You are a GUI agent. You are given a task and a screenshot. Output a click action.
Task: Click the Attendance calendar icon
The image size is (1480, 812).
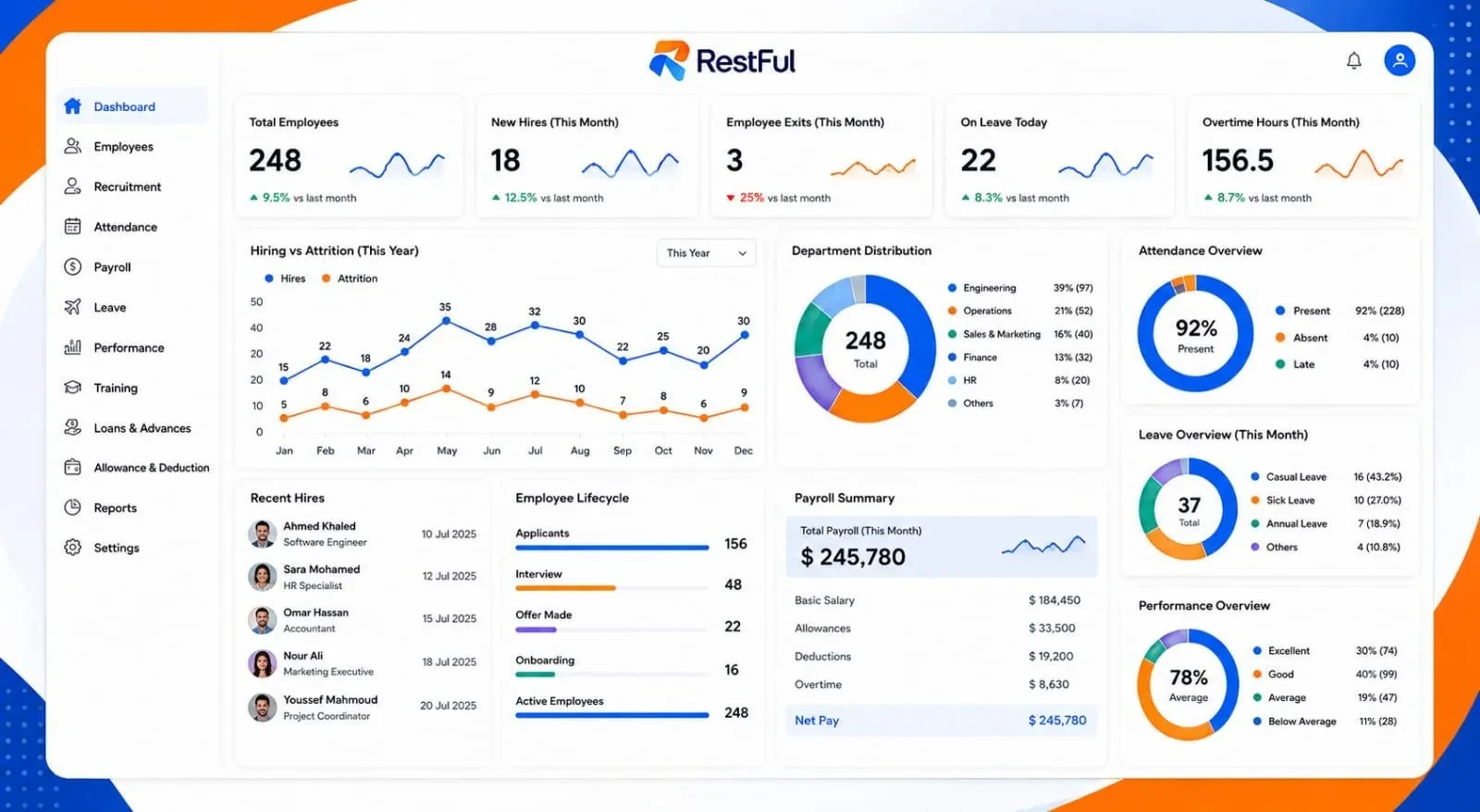click(x=72, y=227)
